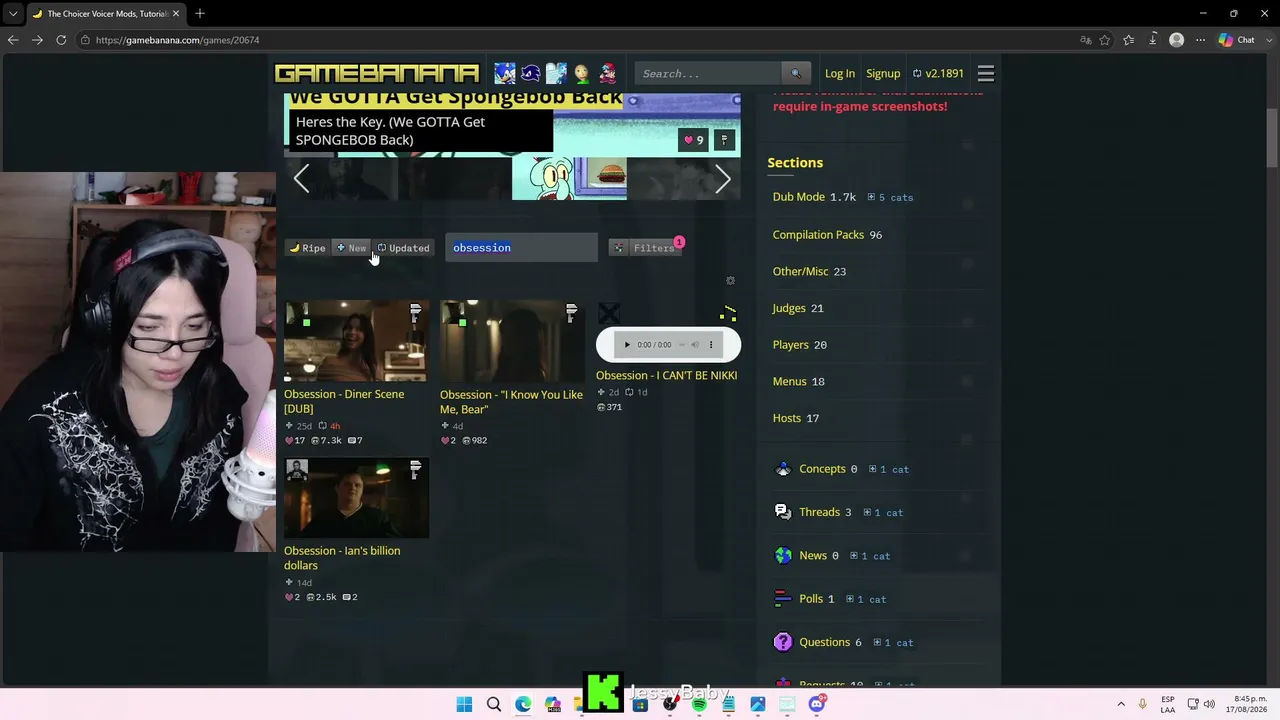Reload the page in browser
This screenshot has height=720, width=1280.
[x=61, y=40]
